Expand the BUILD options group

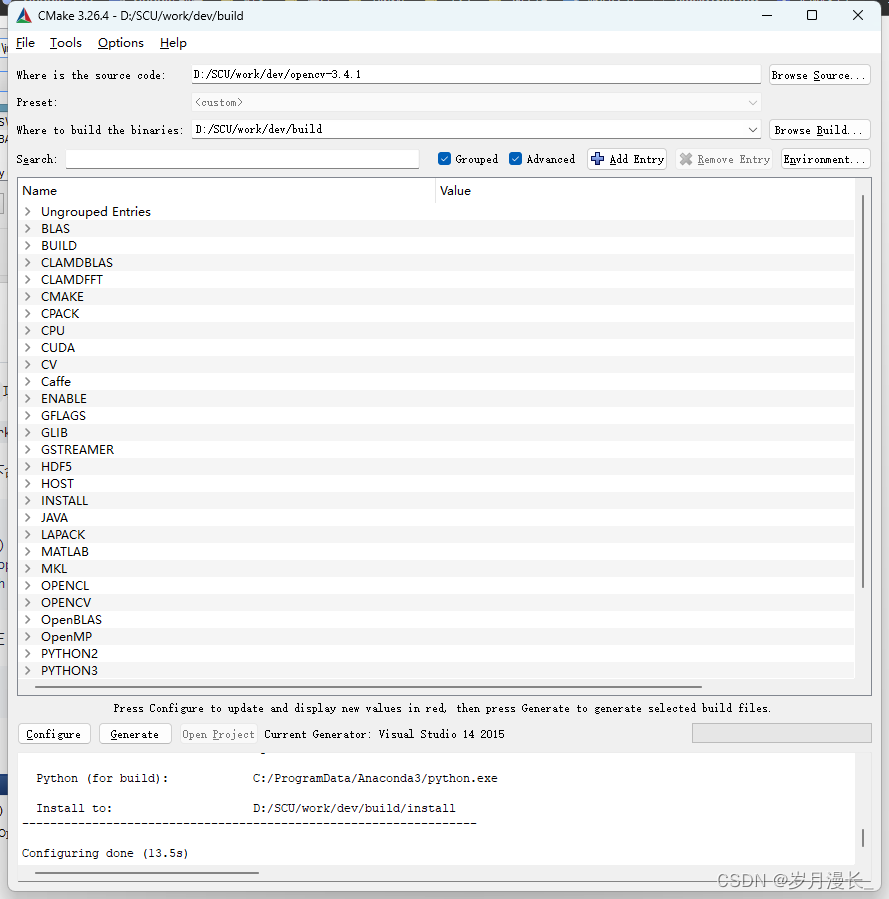(27, 245)
